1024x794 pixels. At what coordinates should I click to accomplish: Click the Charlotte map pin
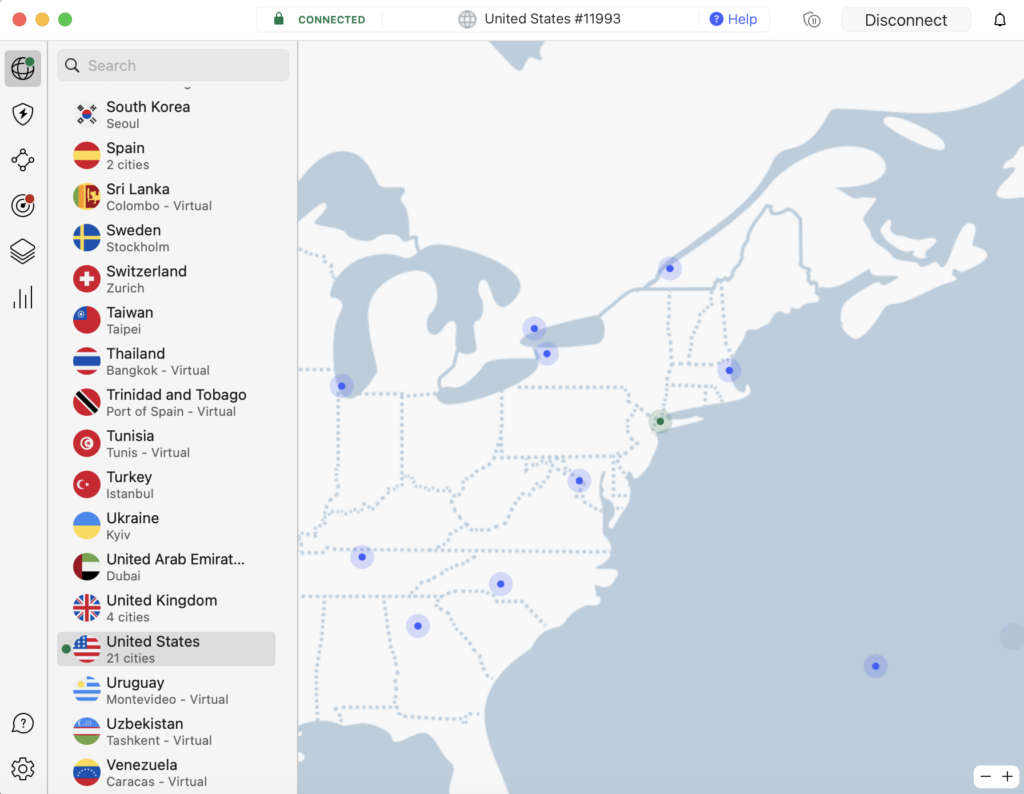[x=500, y=584]
